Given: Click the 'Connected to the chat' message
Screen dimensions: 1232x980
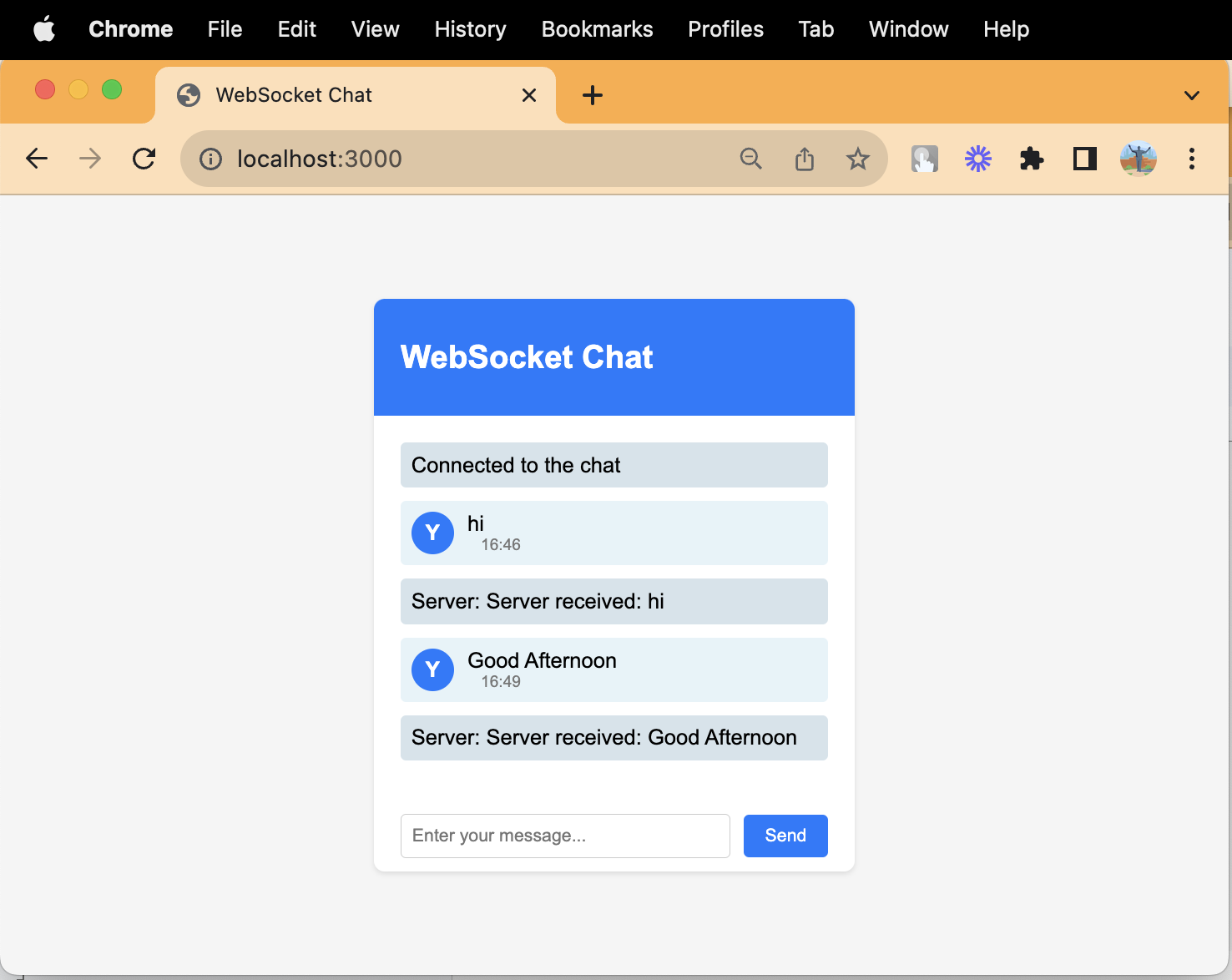Looking at the screenshot, I should click(x=614, y=465).
